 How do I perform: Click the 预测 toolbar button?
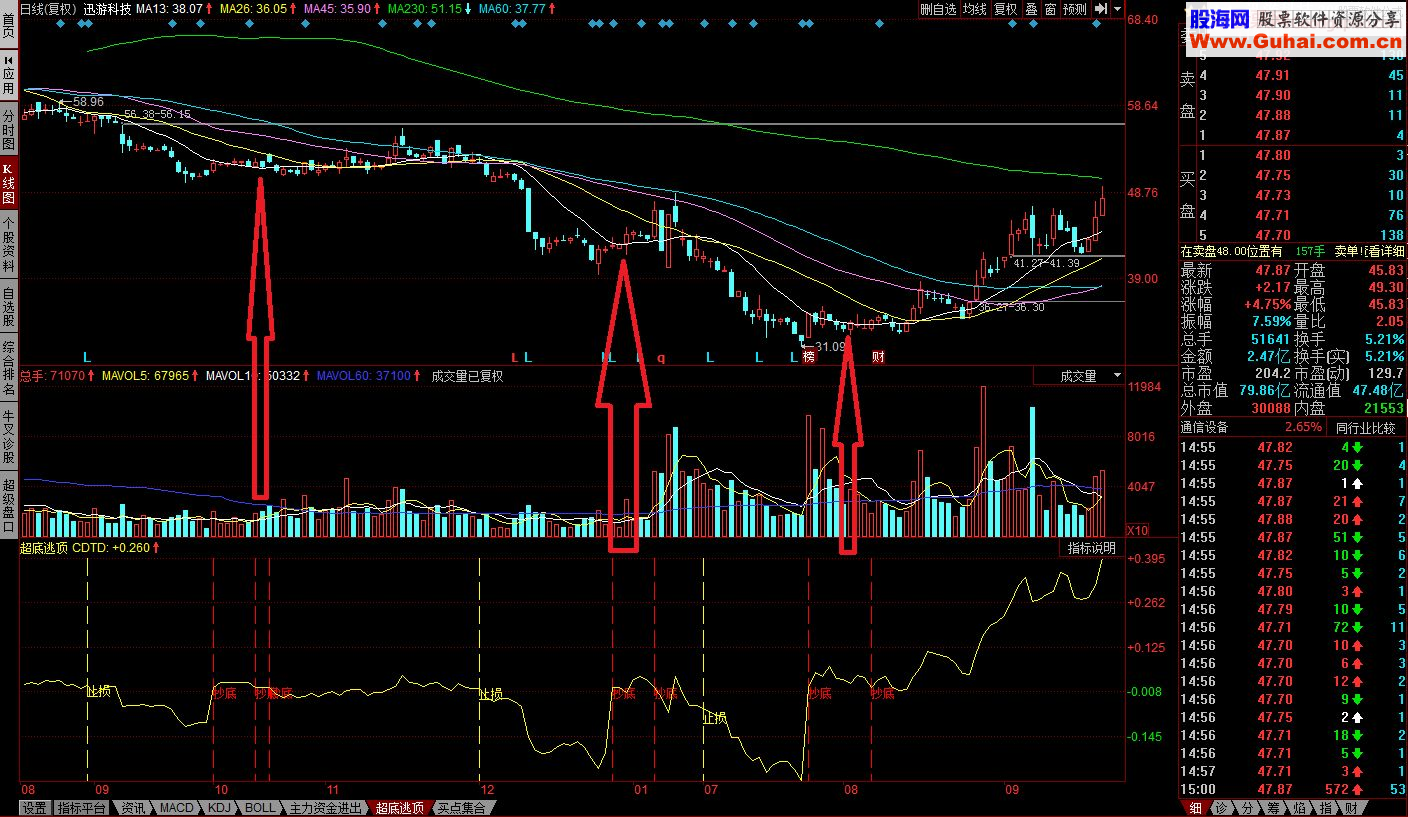coord(1075,9)
